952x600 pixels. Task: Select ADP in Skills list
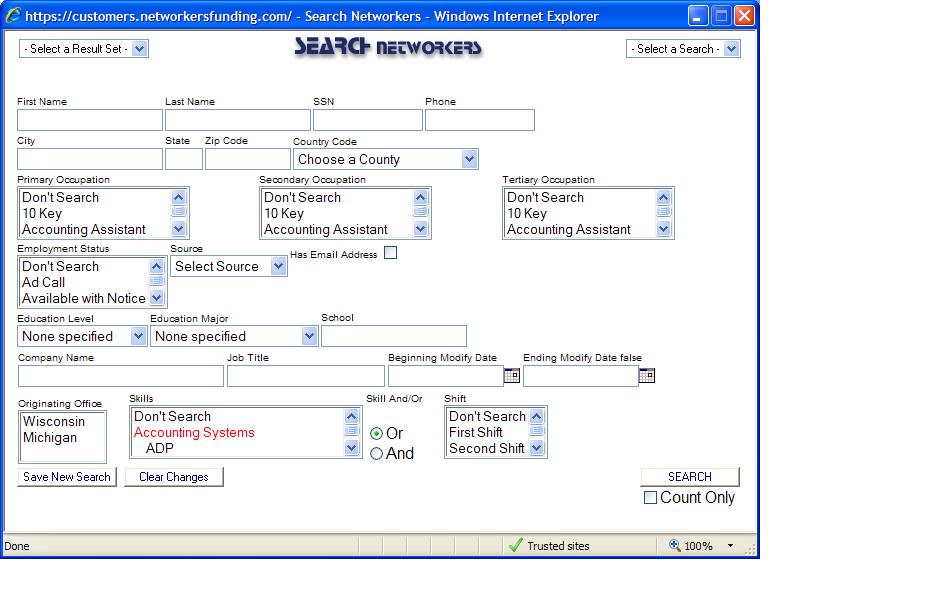[x=237, y=448]
